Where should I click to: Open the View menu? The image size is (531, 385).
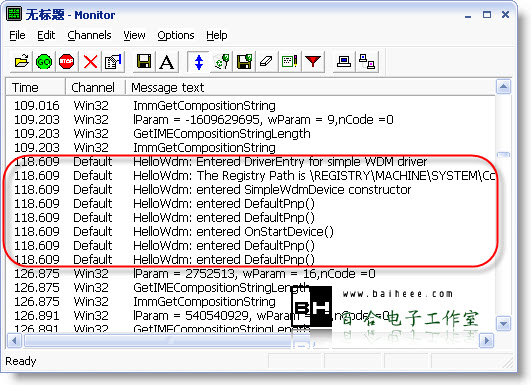coord(134,35)
